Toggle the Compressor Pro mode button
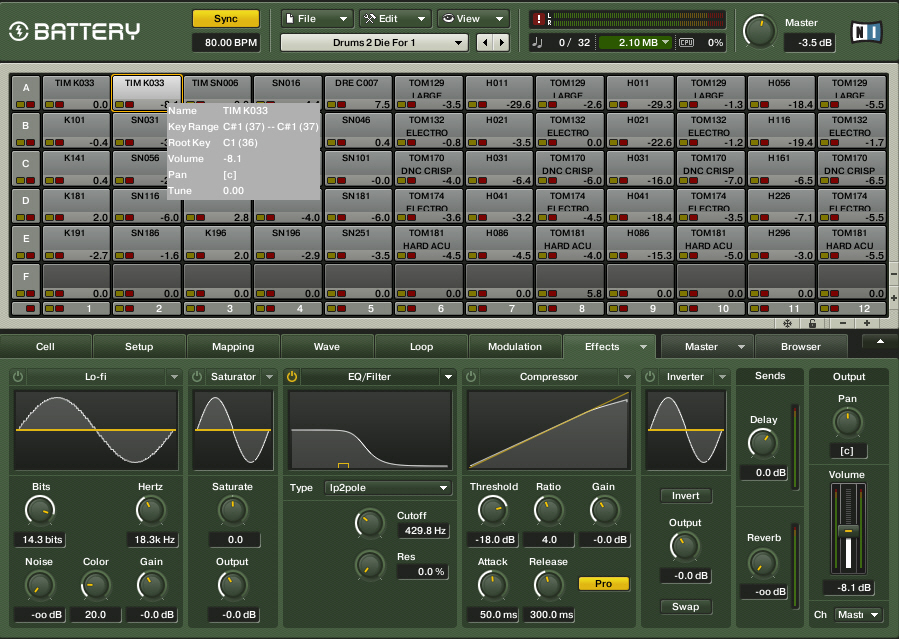The height and width of the screenshot is (639, 899). pos(604,583)
